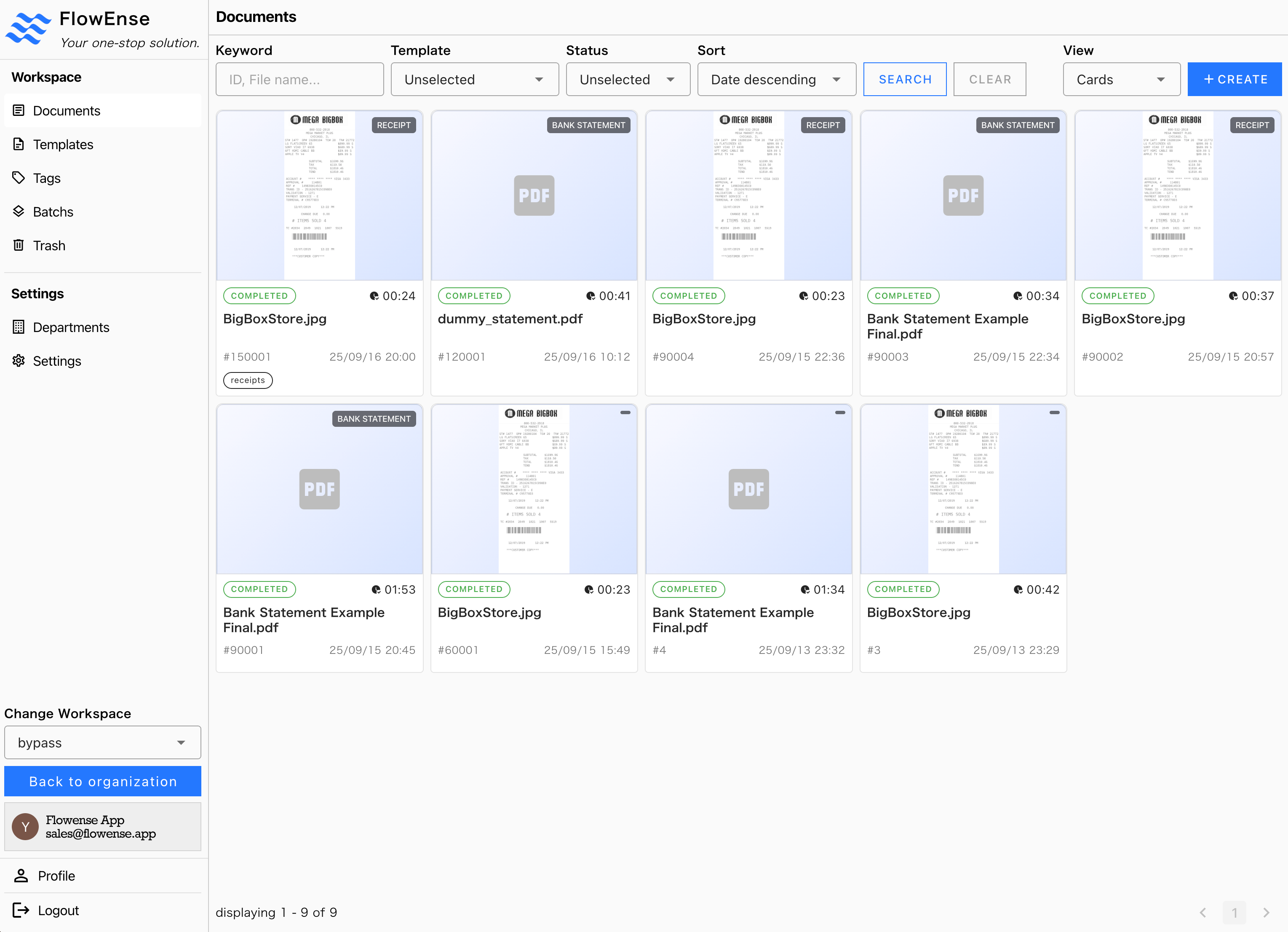Open the Sort Date descending dropdown
1288x932 pixels.
(776, 80)
